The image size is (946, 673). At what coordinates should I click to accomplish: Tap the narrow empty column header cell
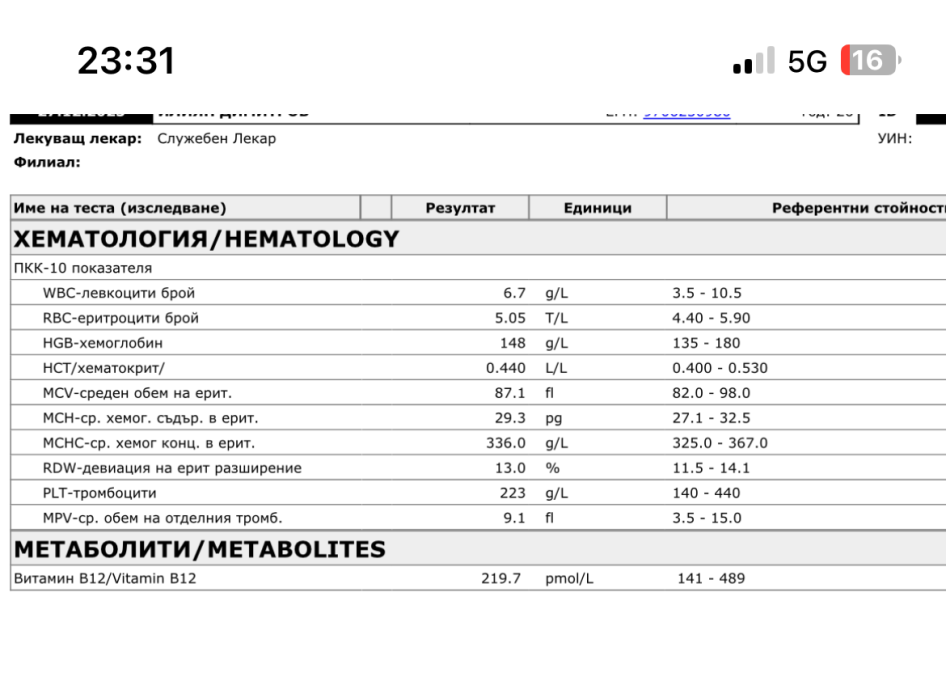pyautogui.click(x=375, y=208)
